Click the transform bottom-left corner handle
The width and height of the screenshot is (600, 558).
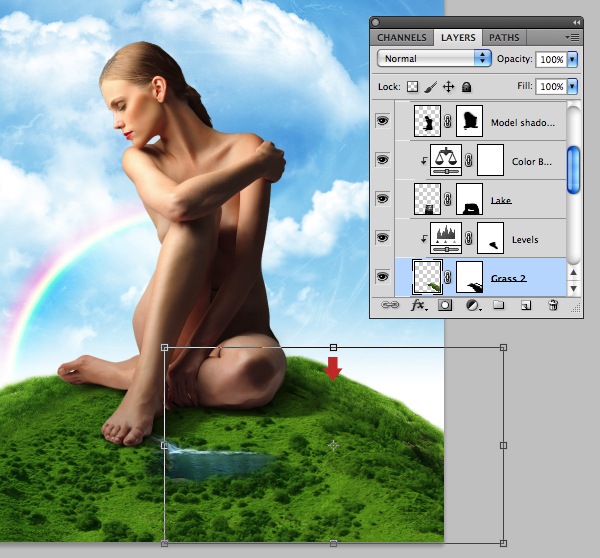165,543
